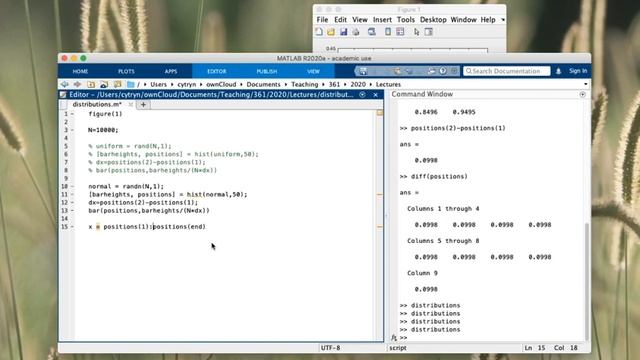Click Lectures in folder path

pyautogui.click(x=388, y=84)
